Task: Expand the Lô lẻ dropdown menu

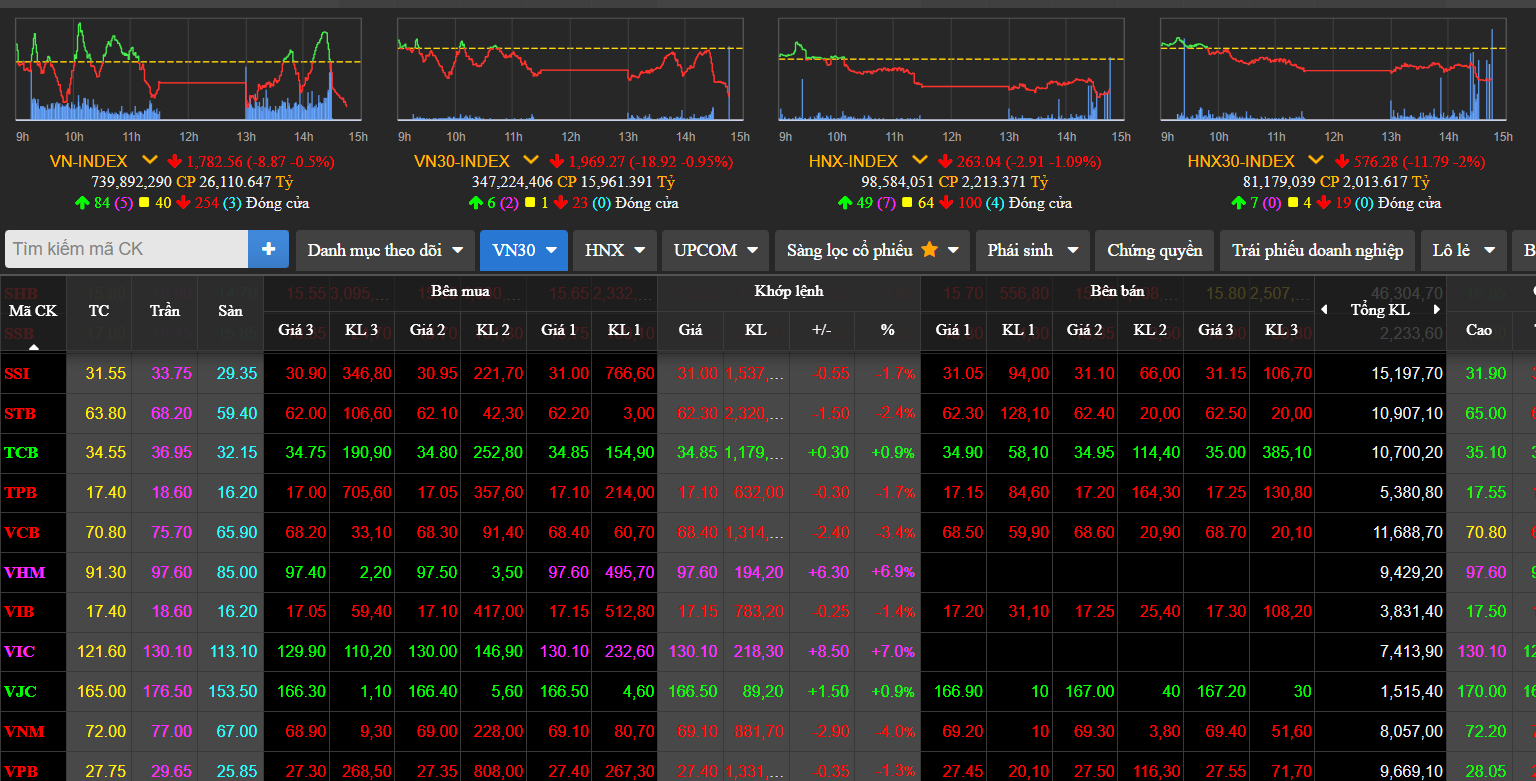Action: tap(1463, 250)
